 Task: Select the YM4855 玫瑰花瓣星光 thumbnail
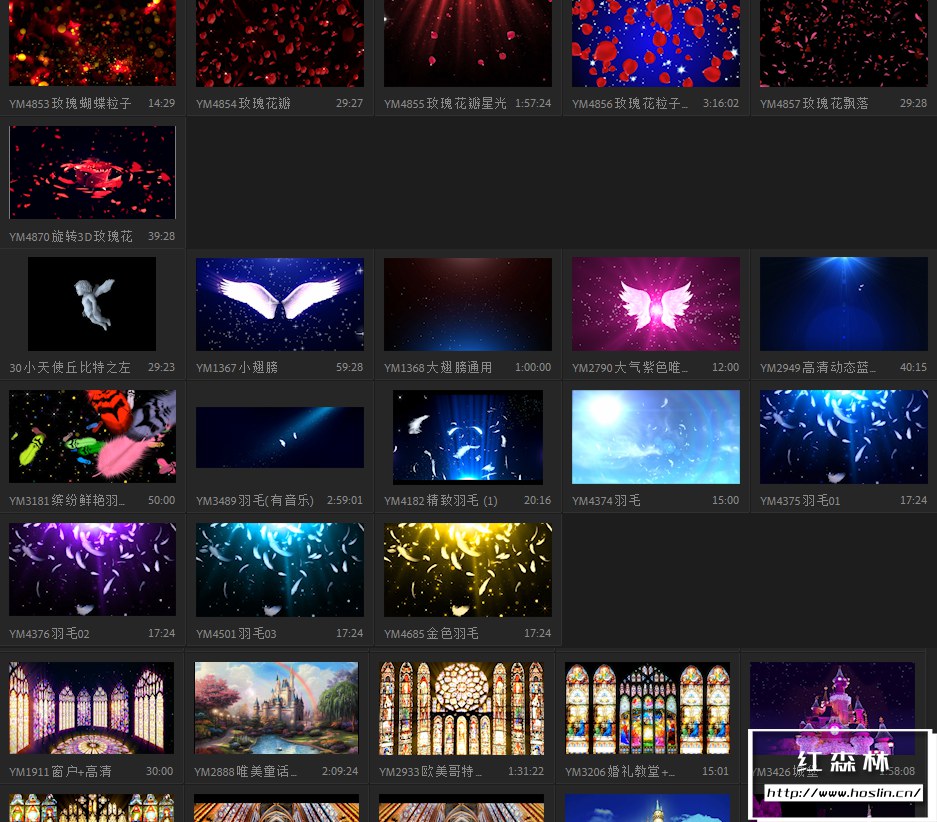pyautogui.click(x=468, y=43)
